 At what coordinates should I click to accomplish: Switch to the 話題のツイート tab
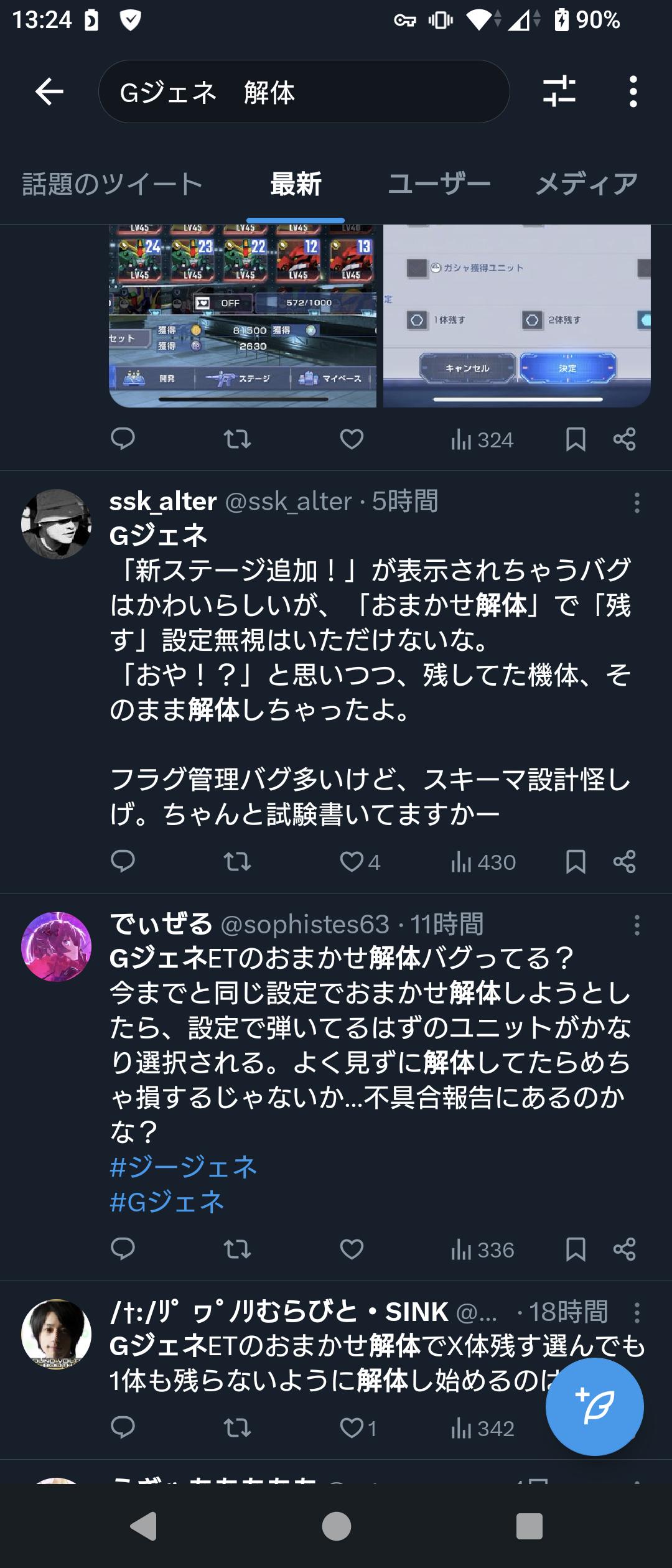point(113,184)
